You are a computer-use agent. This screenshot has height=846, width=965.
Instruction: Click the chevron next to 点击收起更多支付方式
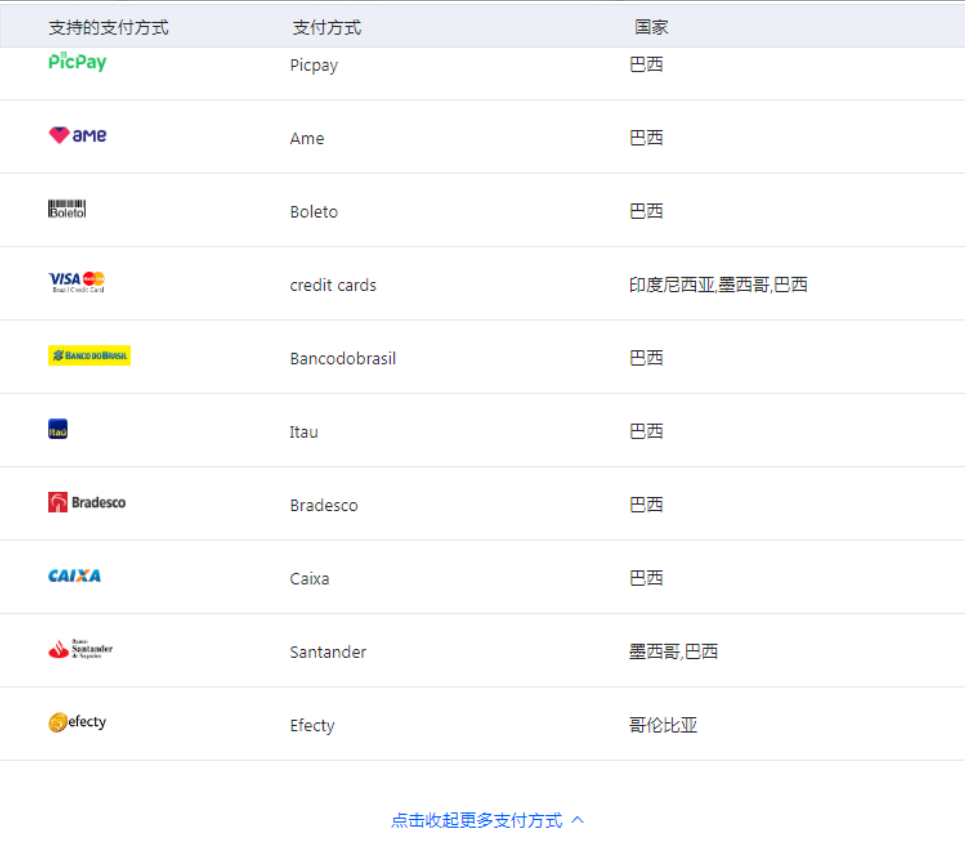577,818
